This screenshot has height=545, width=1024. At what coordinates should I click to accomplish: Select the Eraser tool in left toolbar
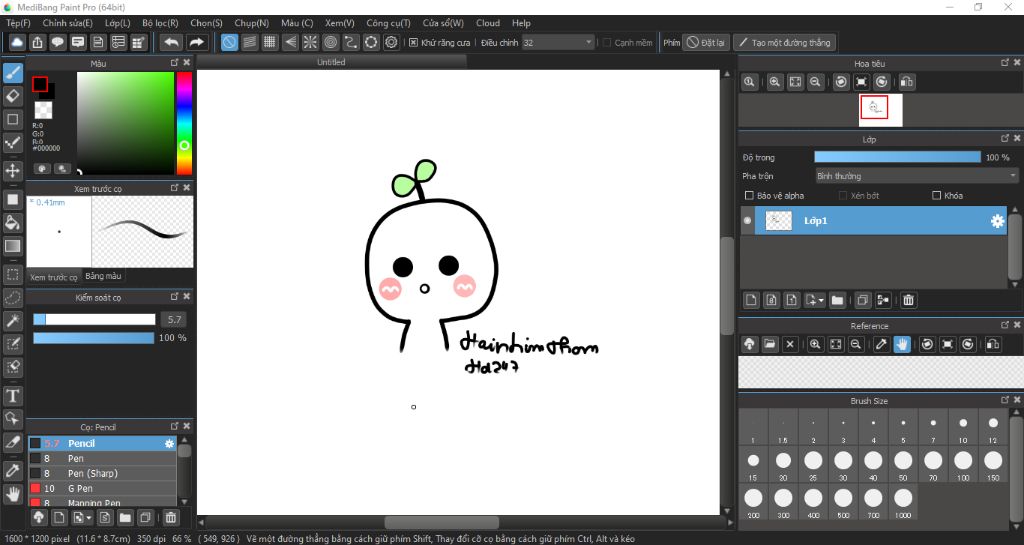pos(13,95)
